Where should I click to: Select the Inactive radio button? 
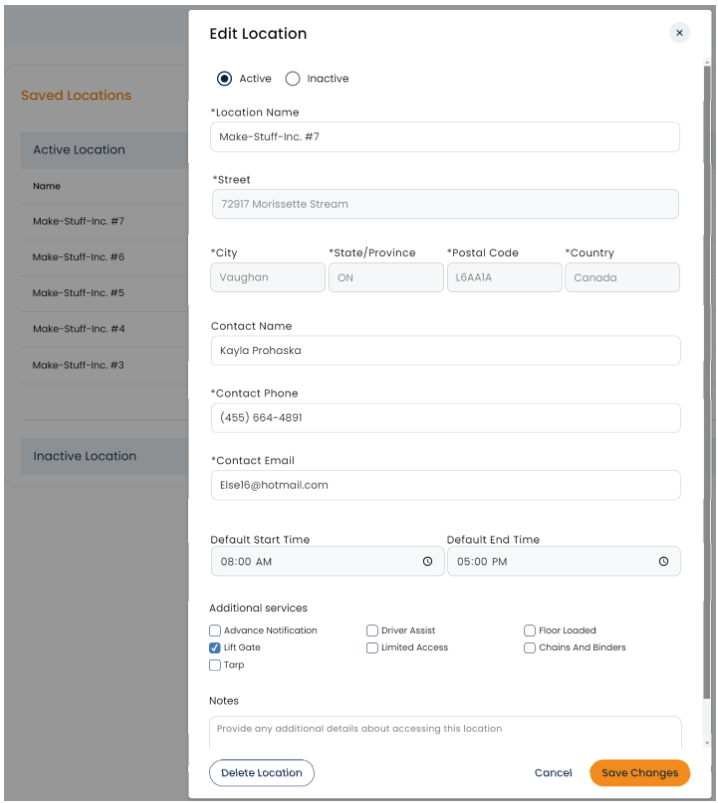point(293,78)
